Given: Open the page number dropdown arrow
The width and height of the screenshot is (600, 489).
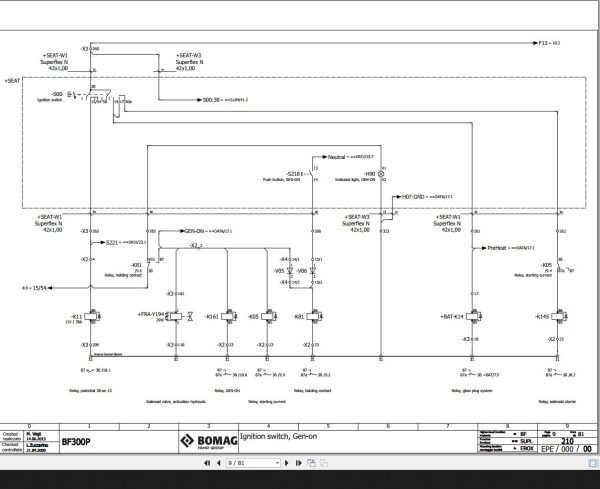Looking at the screenshot, I should coord(277,463).
